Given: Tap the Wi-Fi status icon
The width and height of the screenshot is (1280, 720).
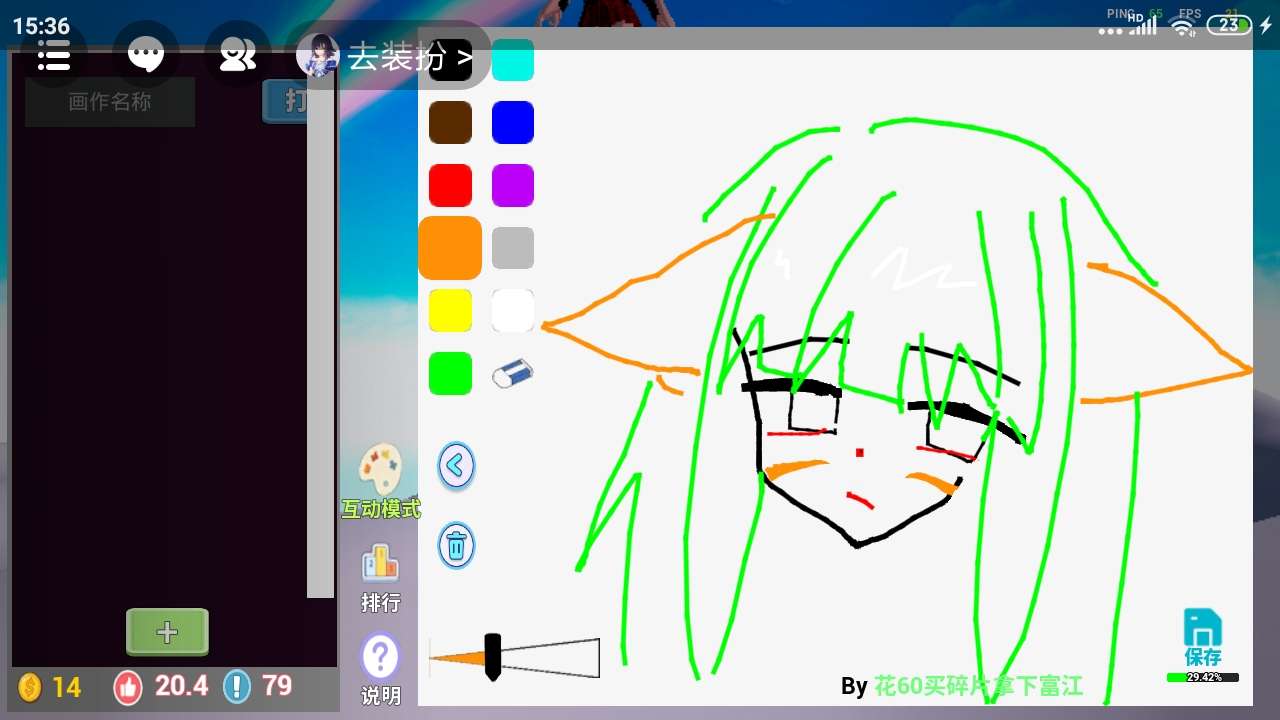Looking at the screenshot, I should pos(1184,27).
